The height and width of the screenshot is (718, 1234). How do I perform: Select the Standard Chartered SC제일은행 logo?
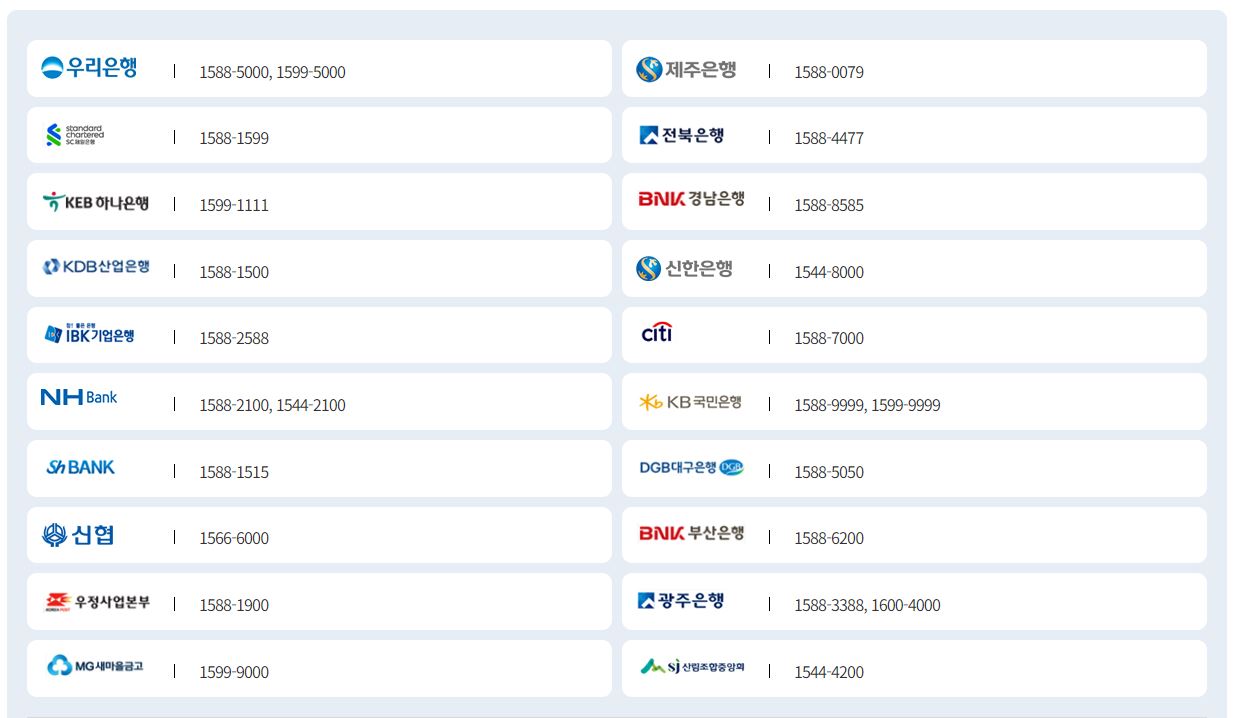point(75,135)
